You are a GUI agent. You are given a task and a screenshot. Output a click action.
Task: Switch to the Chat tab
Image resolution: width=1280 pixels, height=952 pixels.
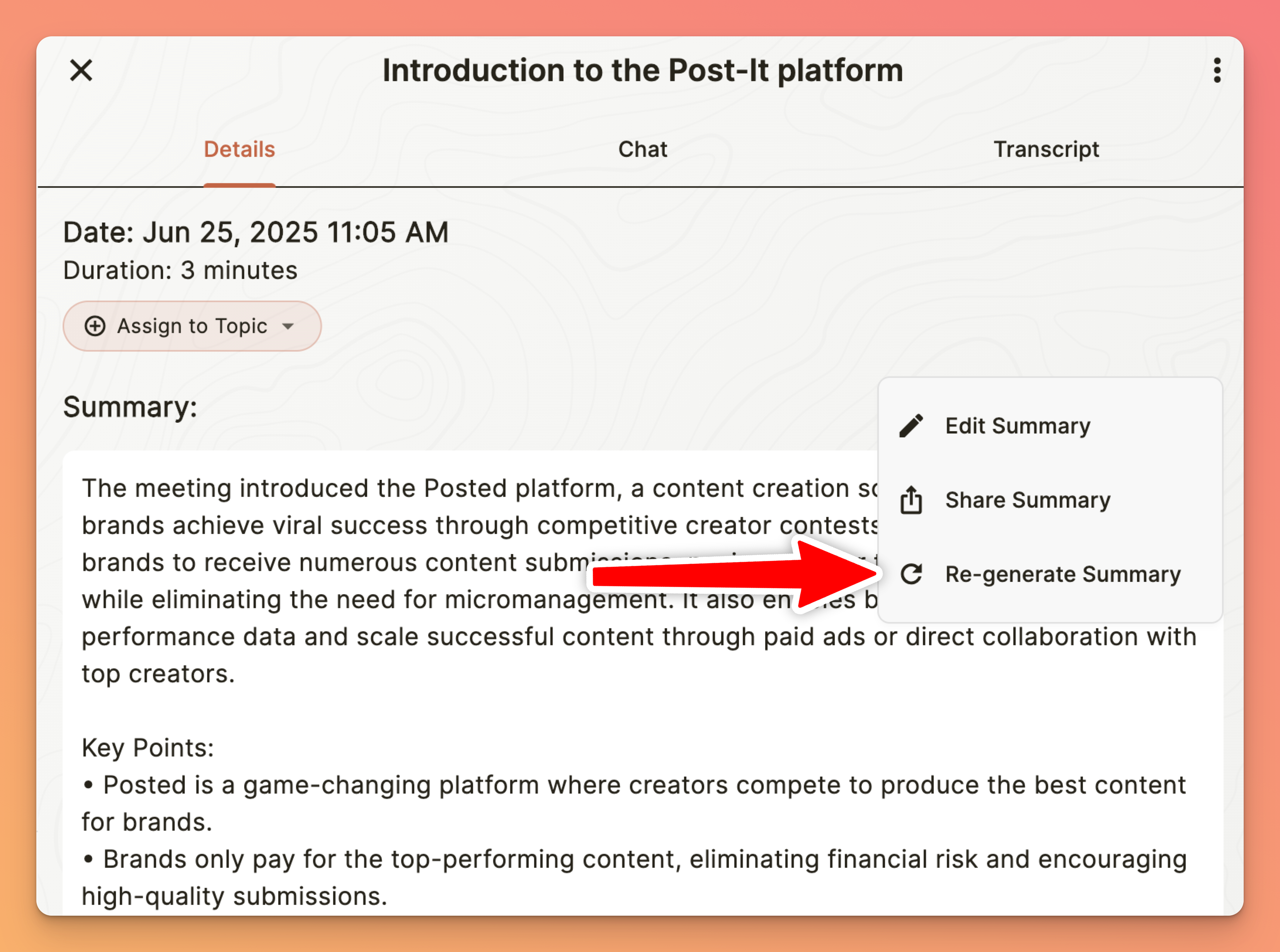[643, 149]
